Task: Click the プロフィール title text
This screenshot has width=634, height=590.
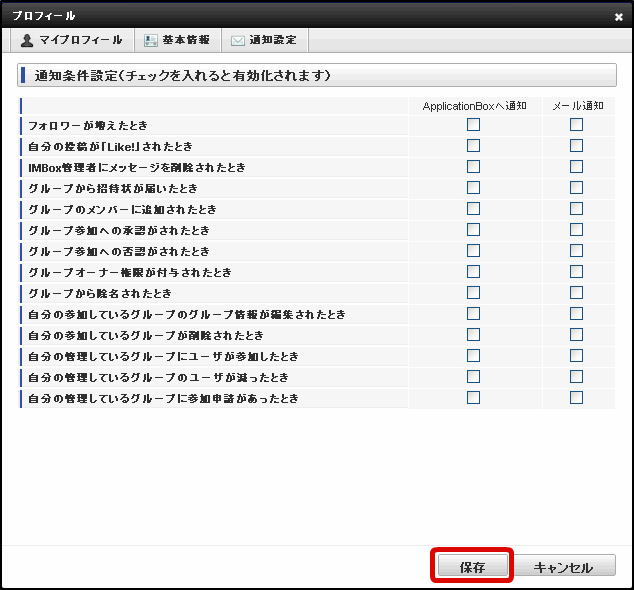Action: click(x=44, y=16)
